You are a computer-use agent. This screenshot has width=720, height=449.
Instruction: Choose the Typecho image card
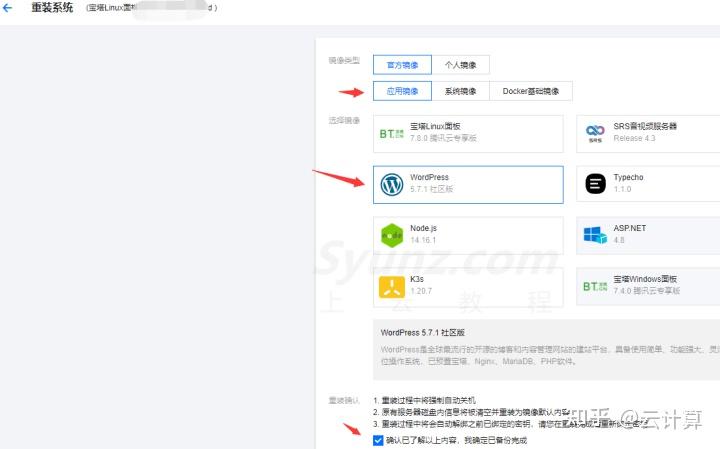pos(648,184)
